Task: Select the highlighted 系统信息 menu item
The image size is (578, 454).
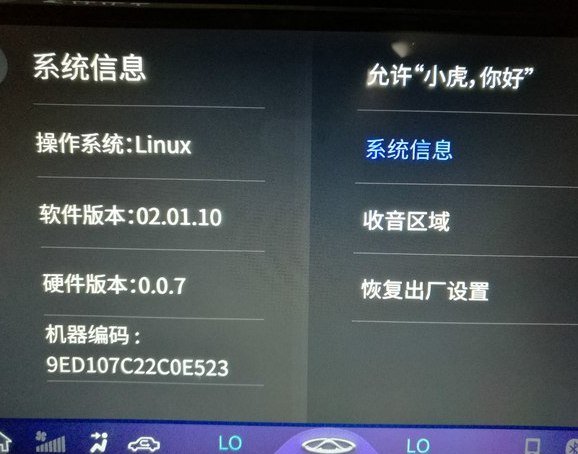Action: (x=409, y=149)
